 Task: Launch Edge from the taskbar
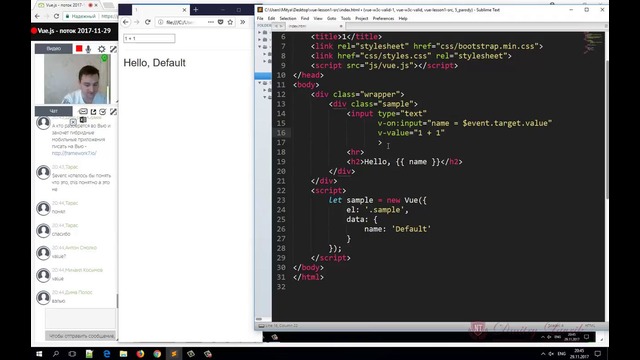pyautogui.click(x=107, y=354)
